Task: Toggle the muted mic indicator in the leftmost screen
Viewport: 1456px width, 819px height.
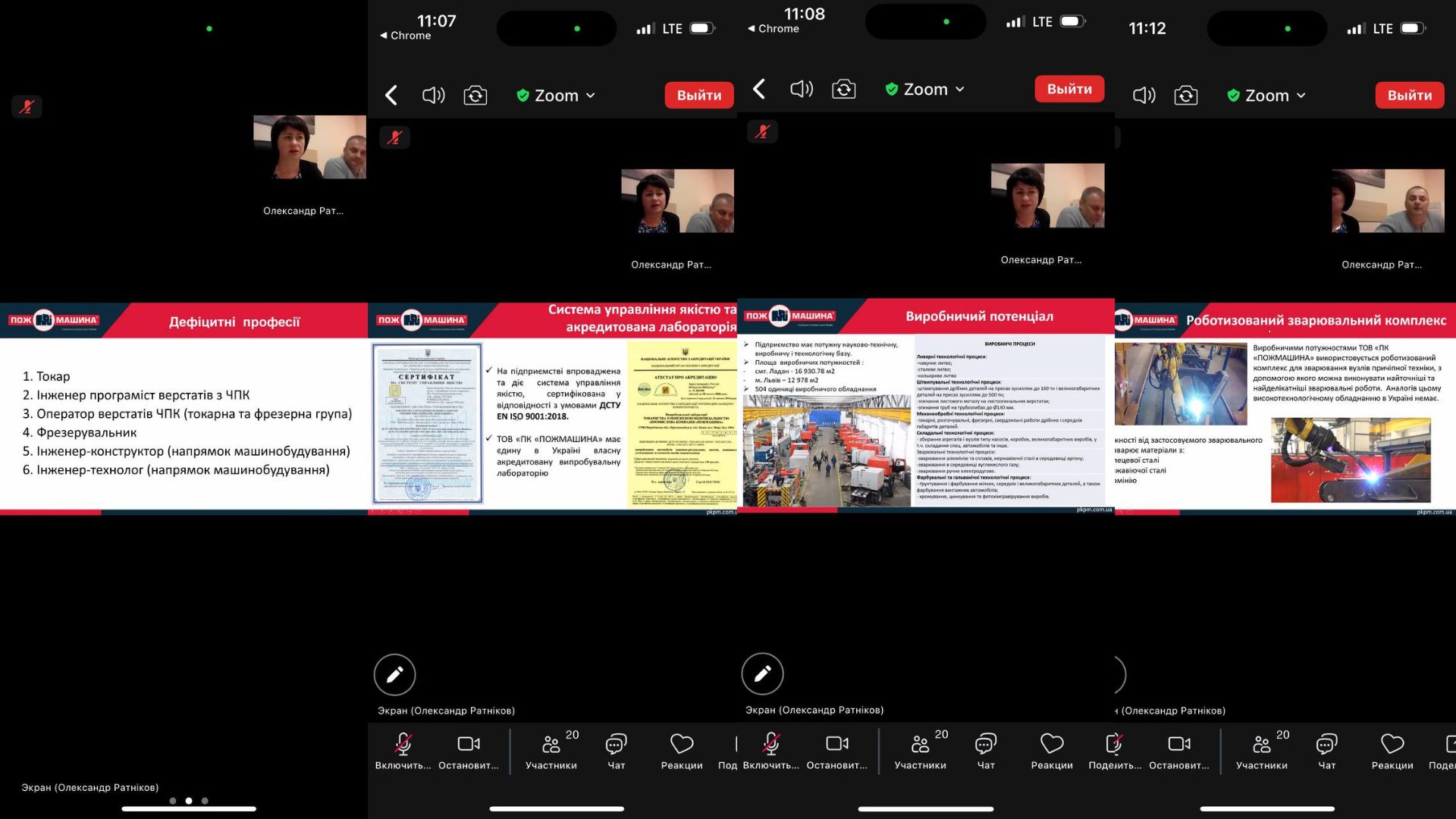Action: pos(27,107)
